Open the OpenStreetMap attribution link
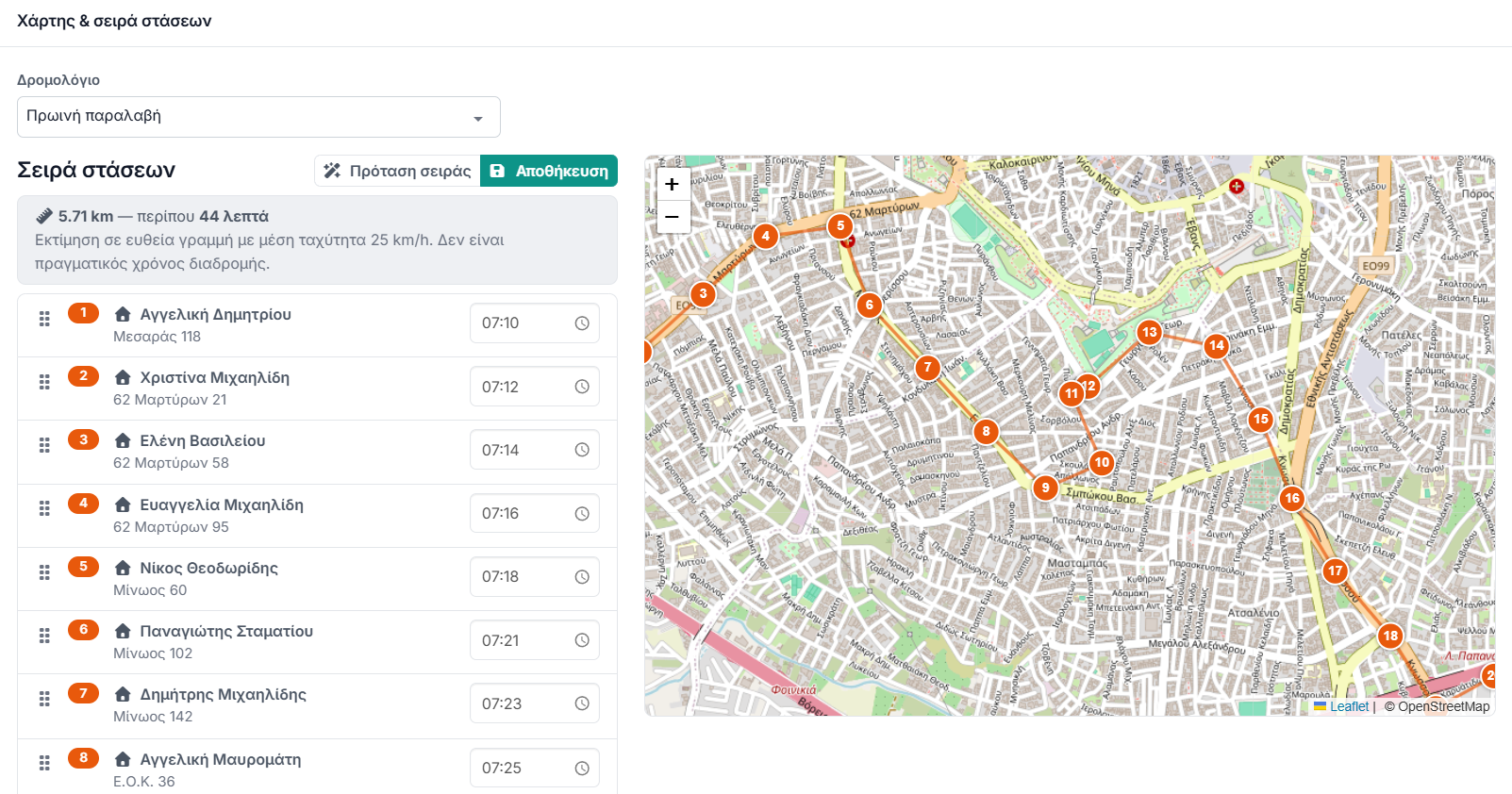 [1443, 706]
